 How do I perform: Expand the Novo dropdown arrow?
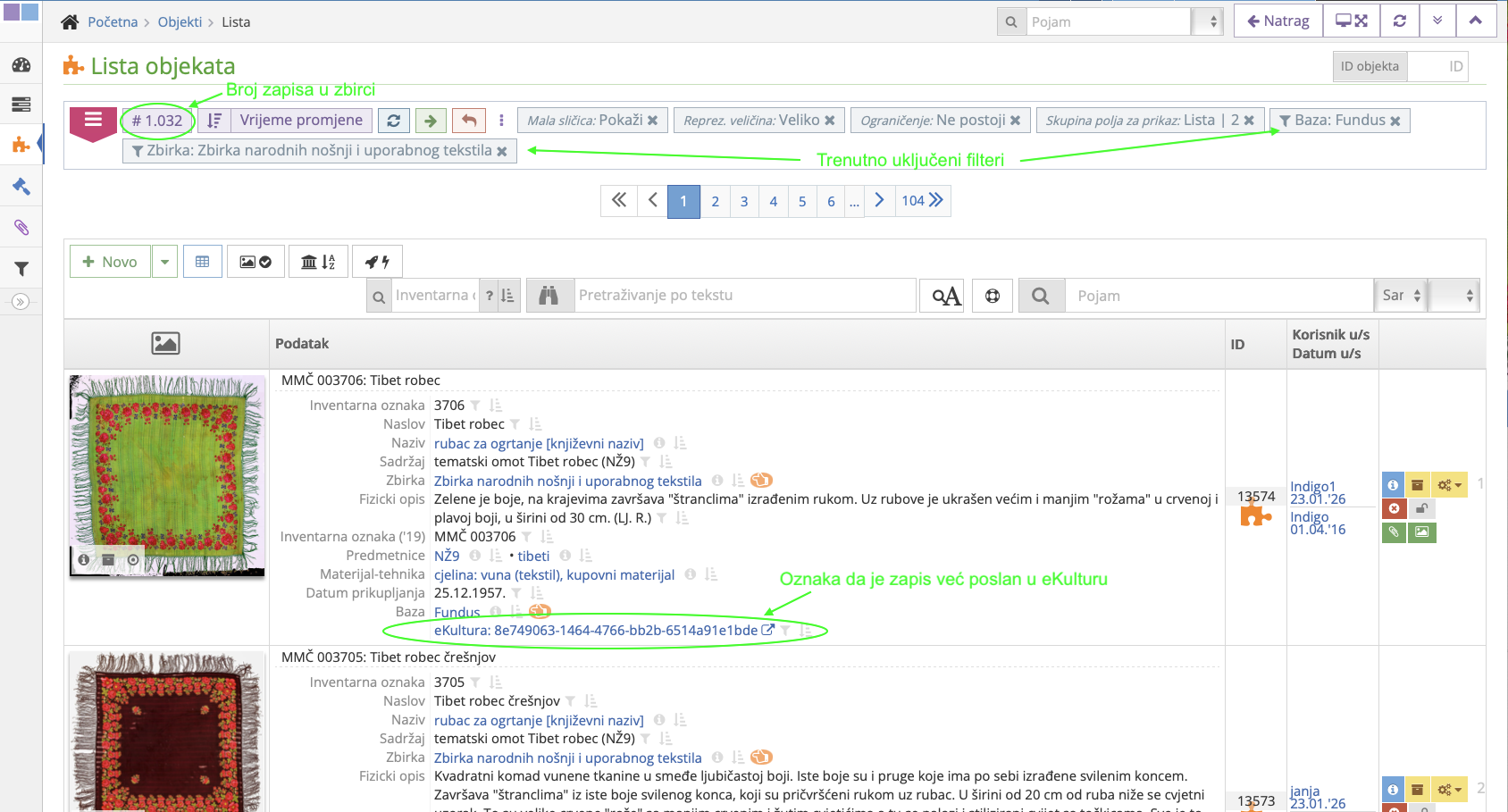click(x=165, y=261)
